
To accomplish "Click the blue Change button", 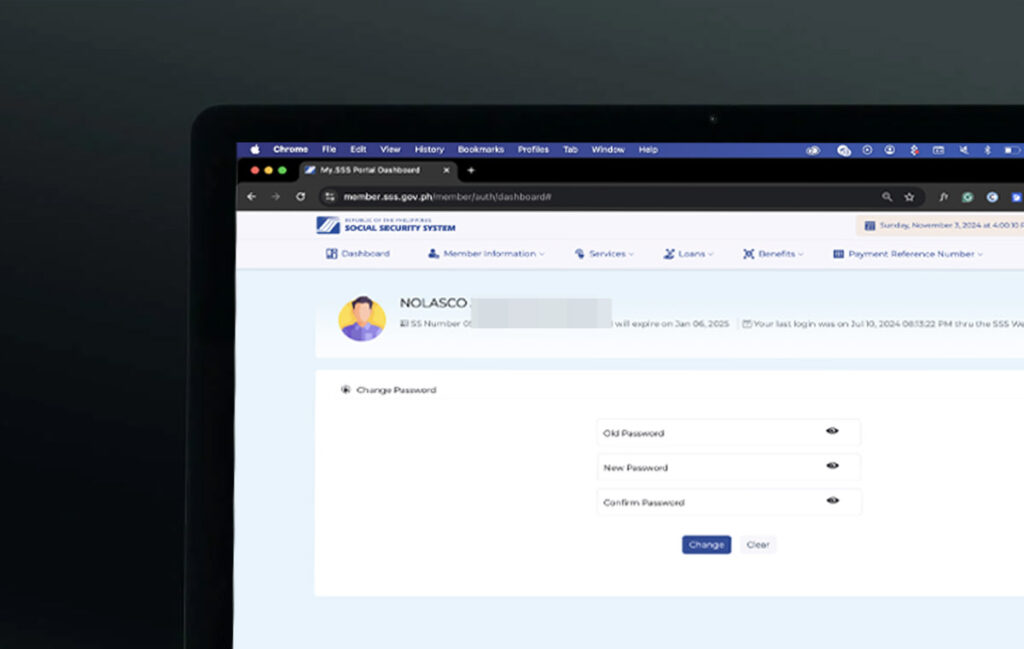I will 706,545.
